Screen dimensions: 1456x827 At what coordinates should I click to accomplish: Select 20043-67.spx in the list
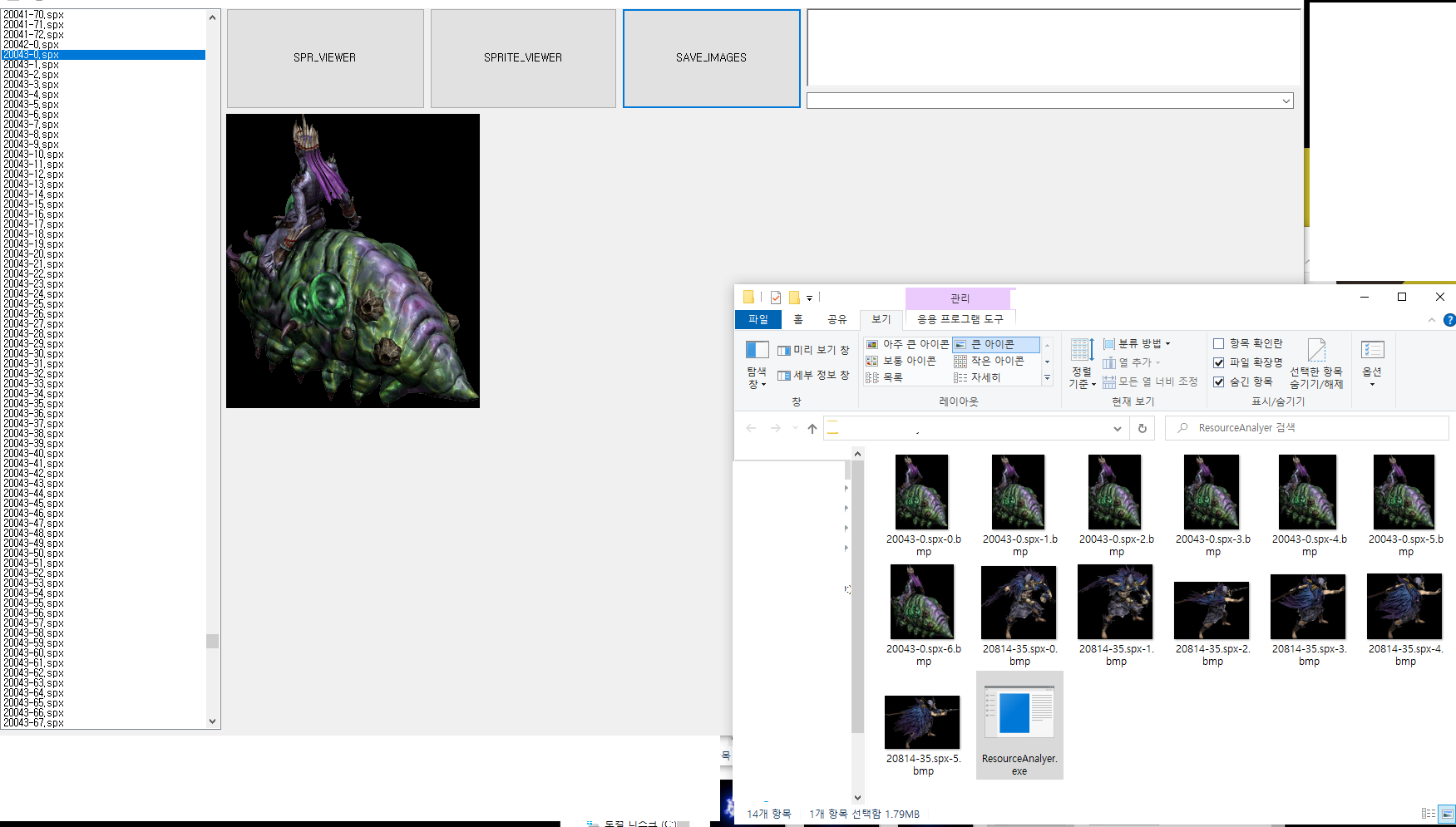[x=104, y=723]
